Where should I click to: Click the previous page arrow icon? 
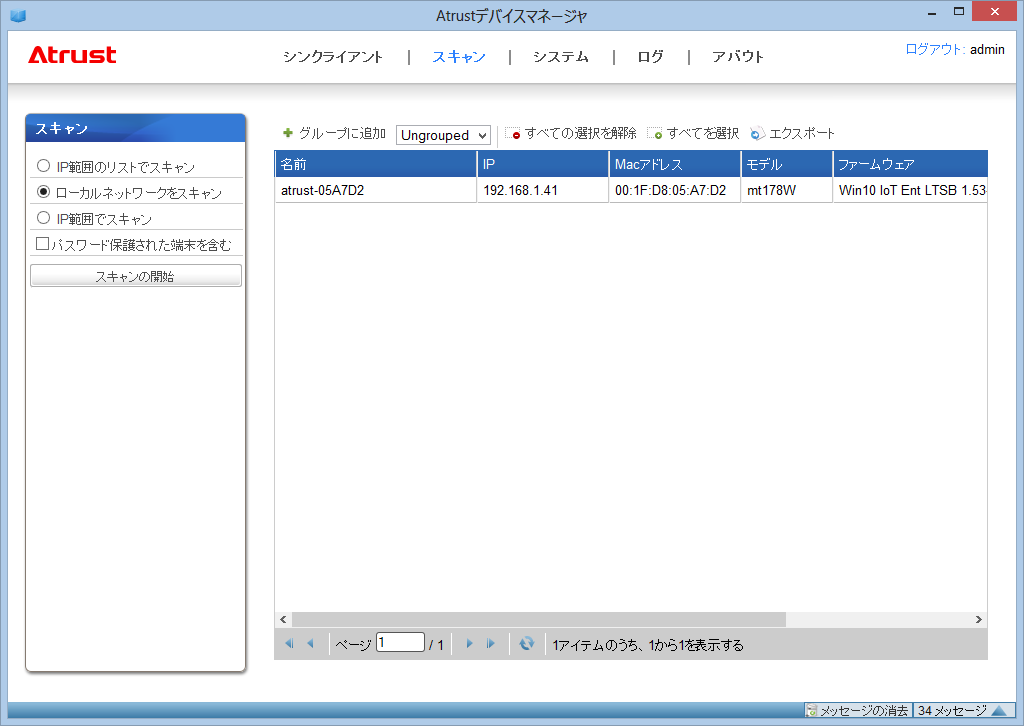(310, 644)
